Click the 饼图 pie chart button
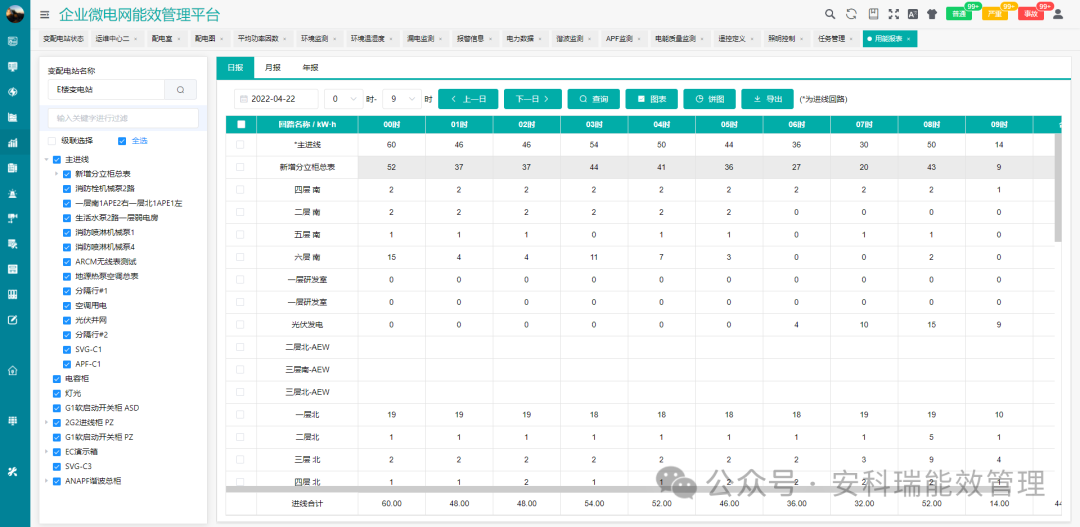Screen dimensions: 1080x527 pyautogui.click(x=709, y=99)
